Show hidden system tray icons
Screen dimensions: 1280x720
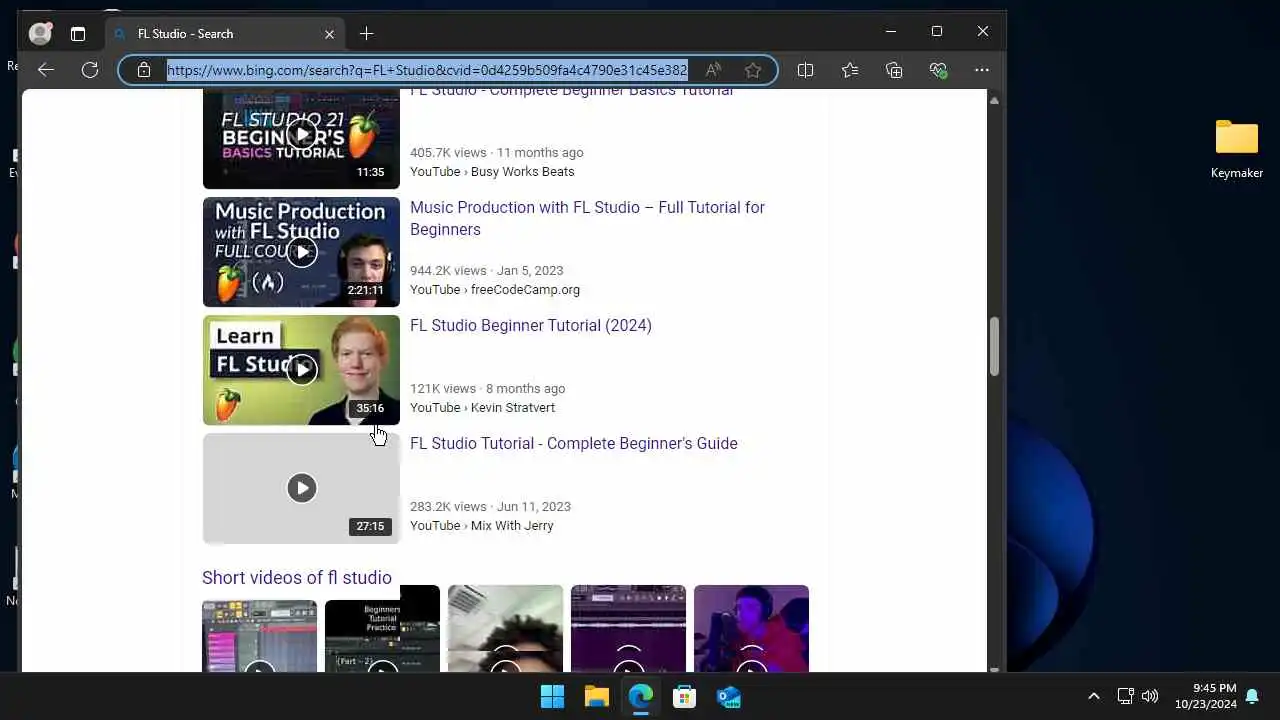pyautogui.click(x=1093, y=696)
